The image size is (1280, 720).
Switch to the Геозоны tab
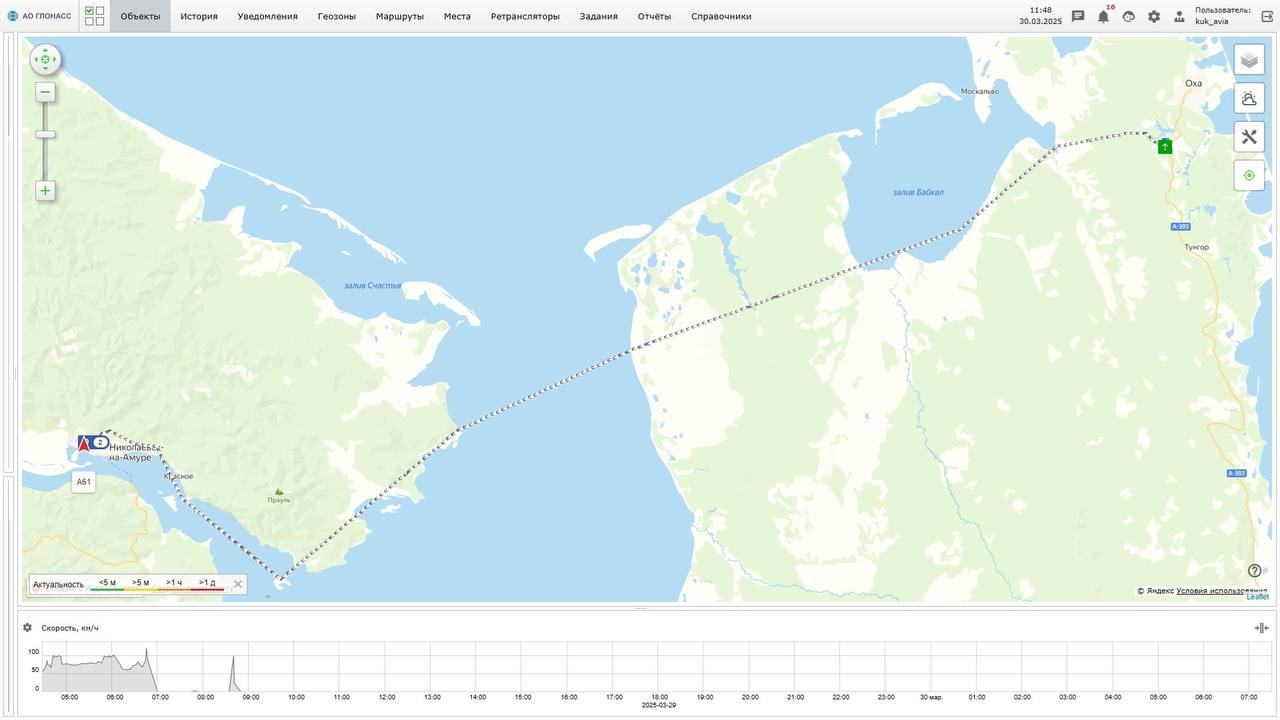pos(336,17)
